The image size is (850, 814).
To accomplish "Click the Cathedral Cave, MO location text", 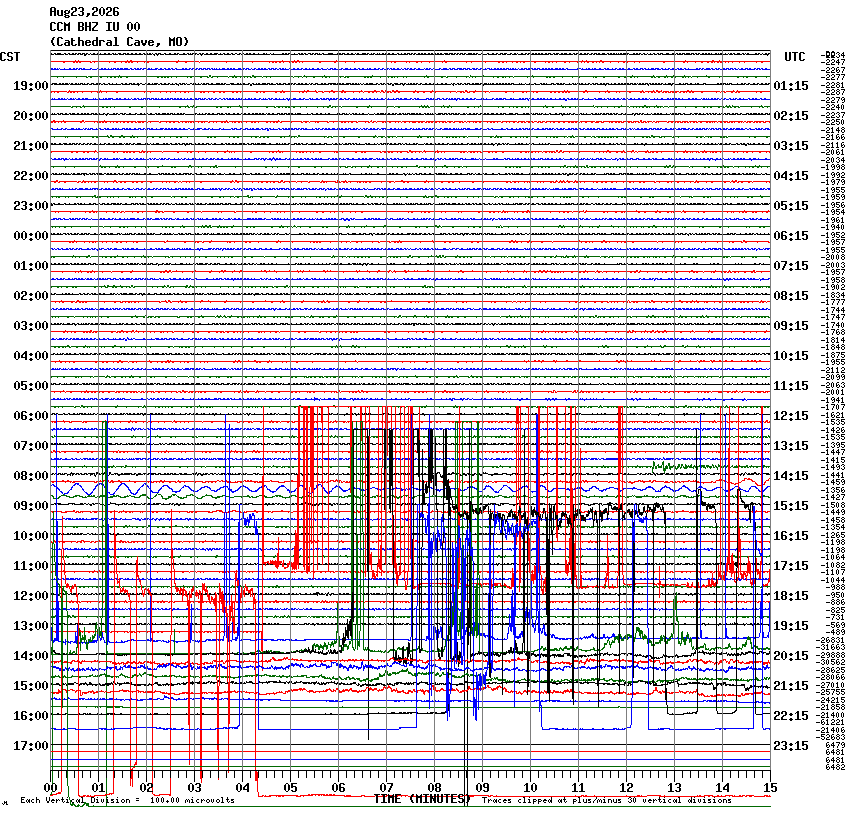I will [x=119, y=42].
